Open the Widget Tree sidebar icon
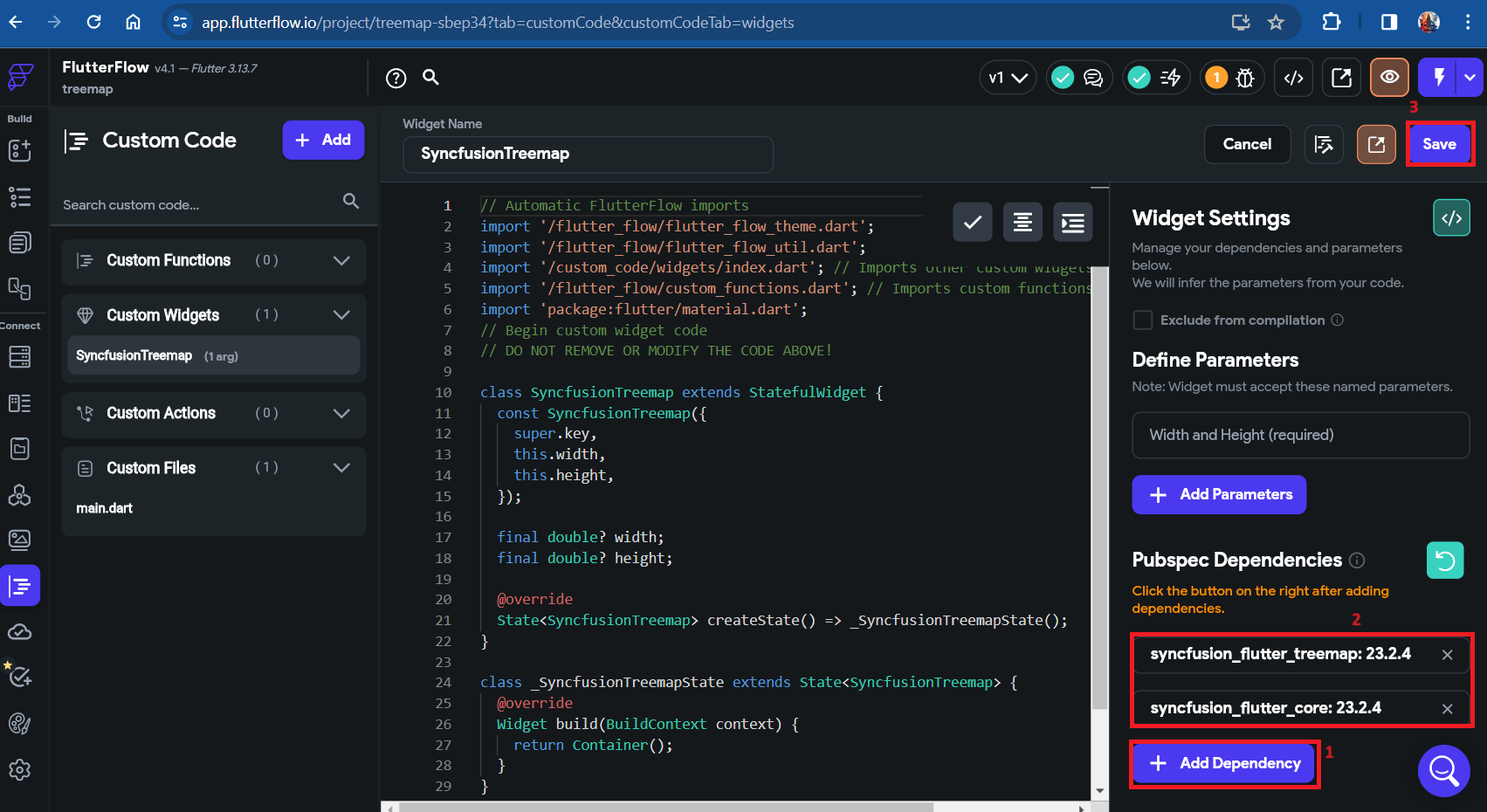The image size is (1487, 812). 19,196
